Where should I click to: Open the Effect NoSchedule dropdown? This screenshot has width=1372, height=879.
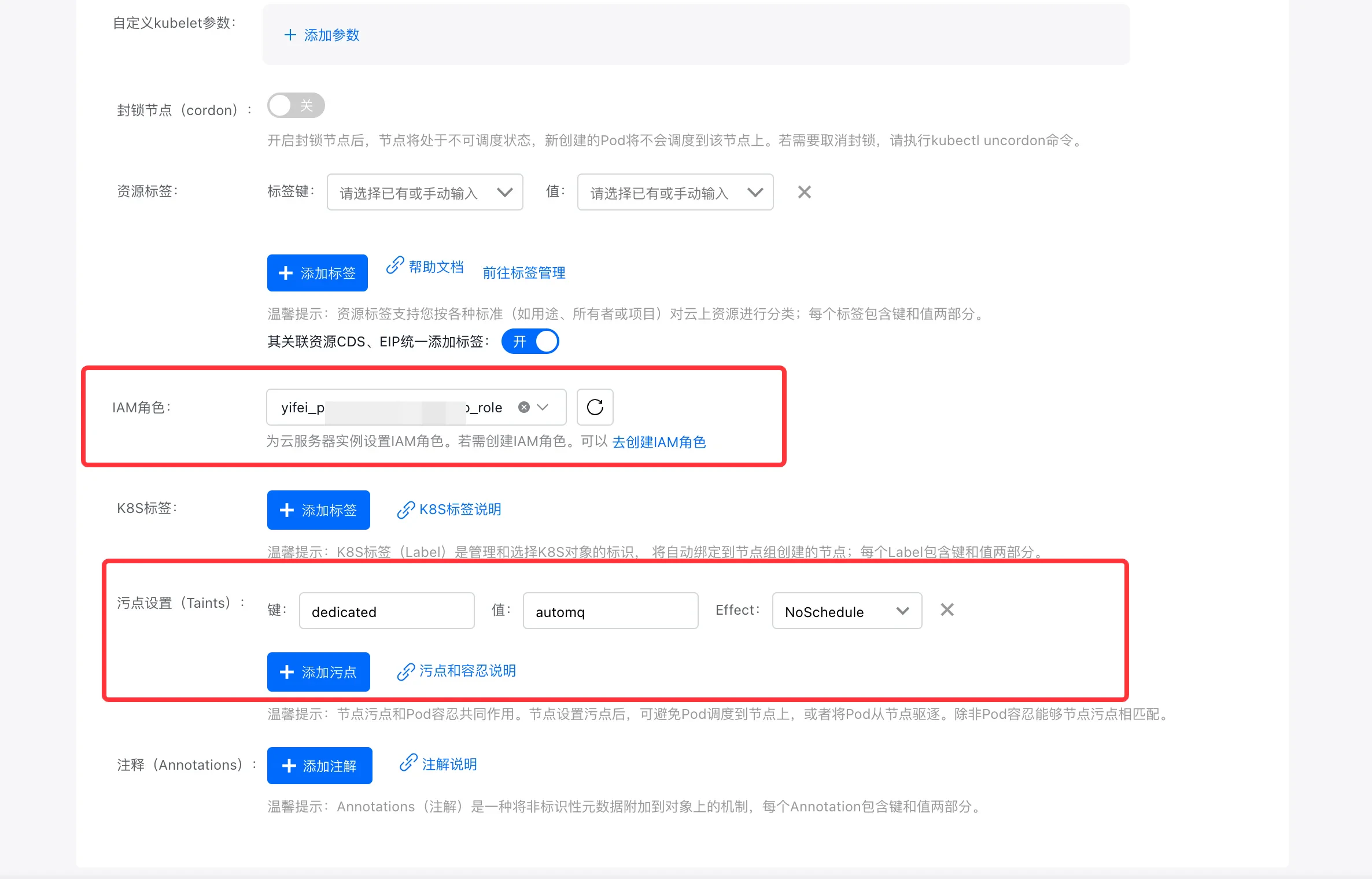click(847, 611)
